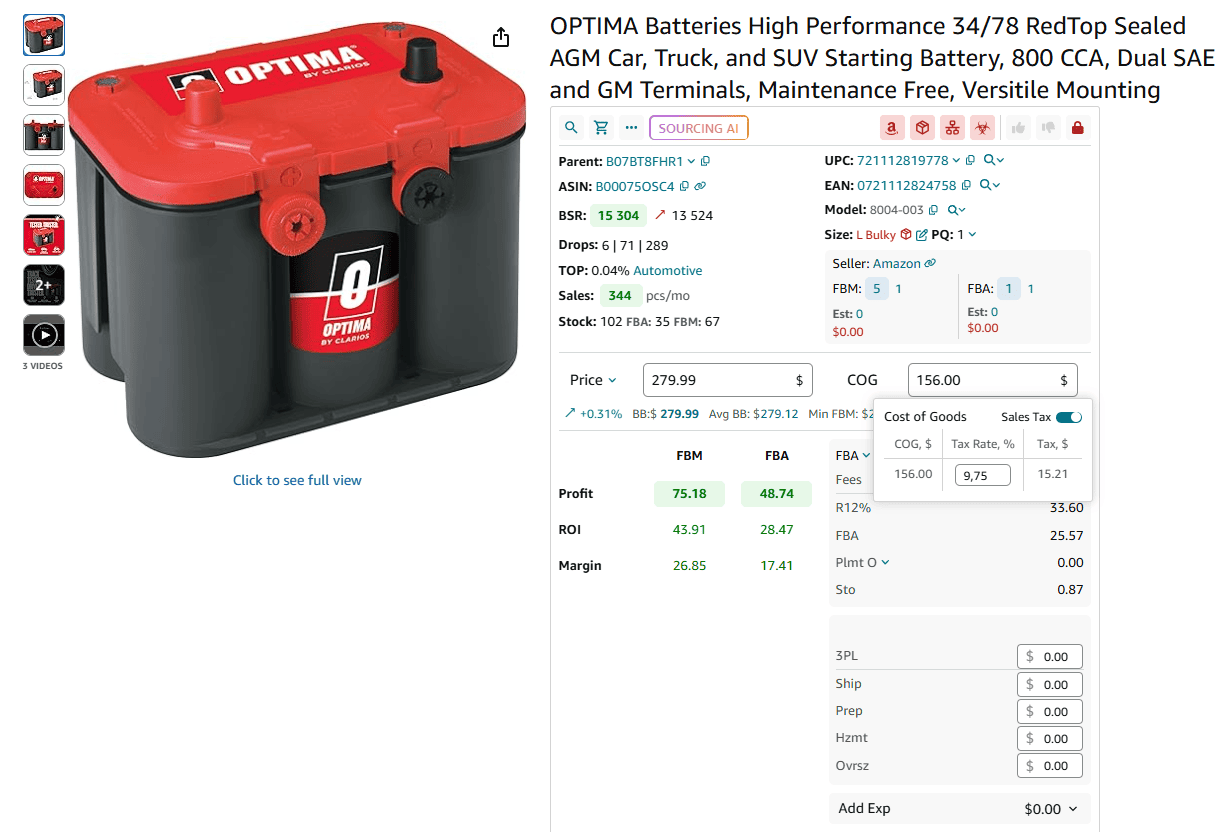This screenshot has height=832, width=1231.
Task: Click 'Click to see full view' link
Action: click(x=297, y=480)
